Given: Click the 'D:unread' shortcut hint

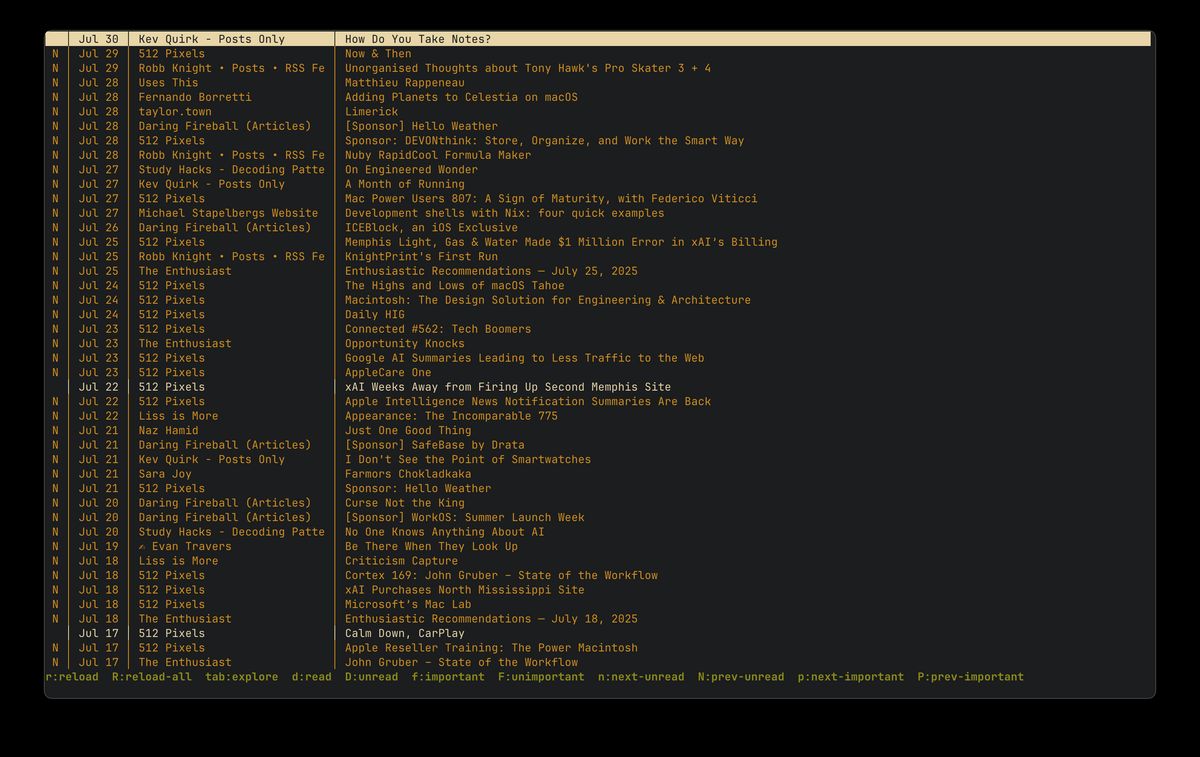Looking at the screenshot, I should (x=372, y=677).
